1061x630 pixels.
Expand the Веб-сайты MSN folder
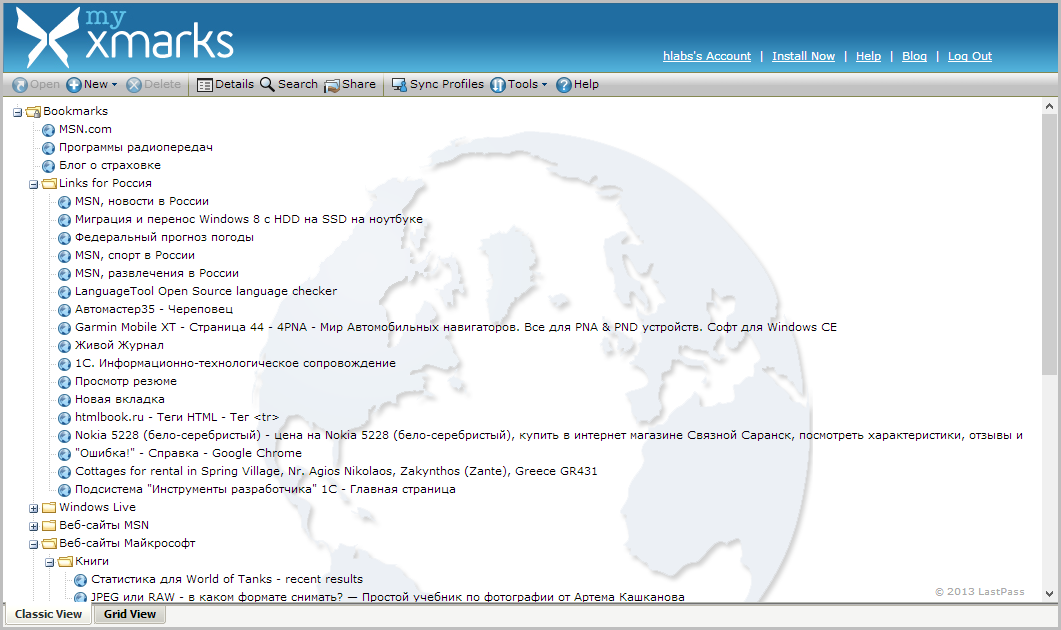click(33, 526)
